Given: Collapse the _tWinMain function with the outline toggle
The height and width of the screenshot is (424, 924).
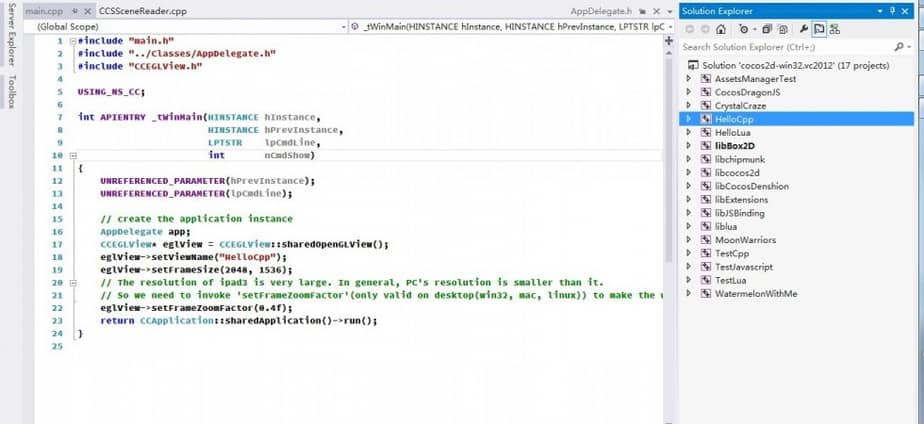Looking at the screenshot, I should point(71,156).
